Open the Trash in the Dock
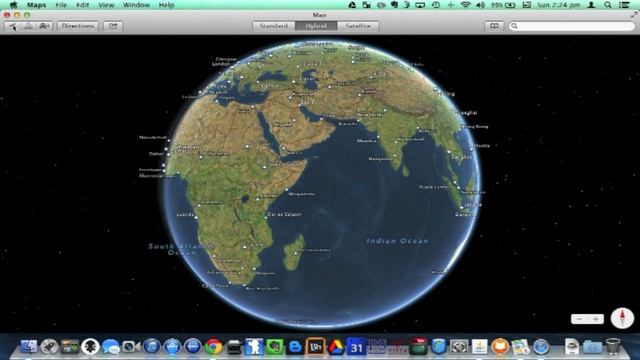 [x=612, y=347]
